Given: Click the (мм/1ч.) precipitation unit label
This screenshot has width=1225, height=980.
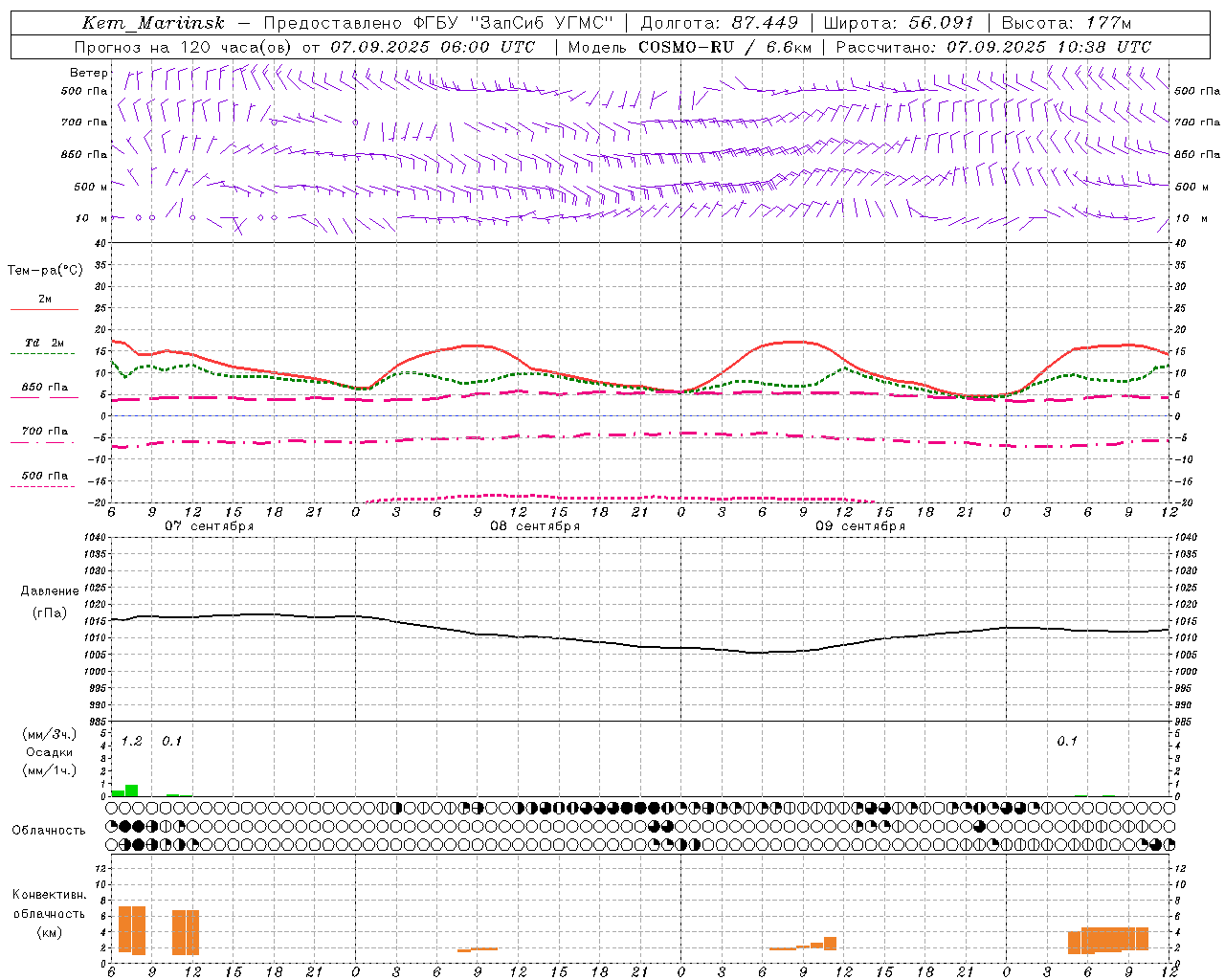Looking at the screenshot, I should point(50,770).
